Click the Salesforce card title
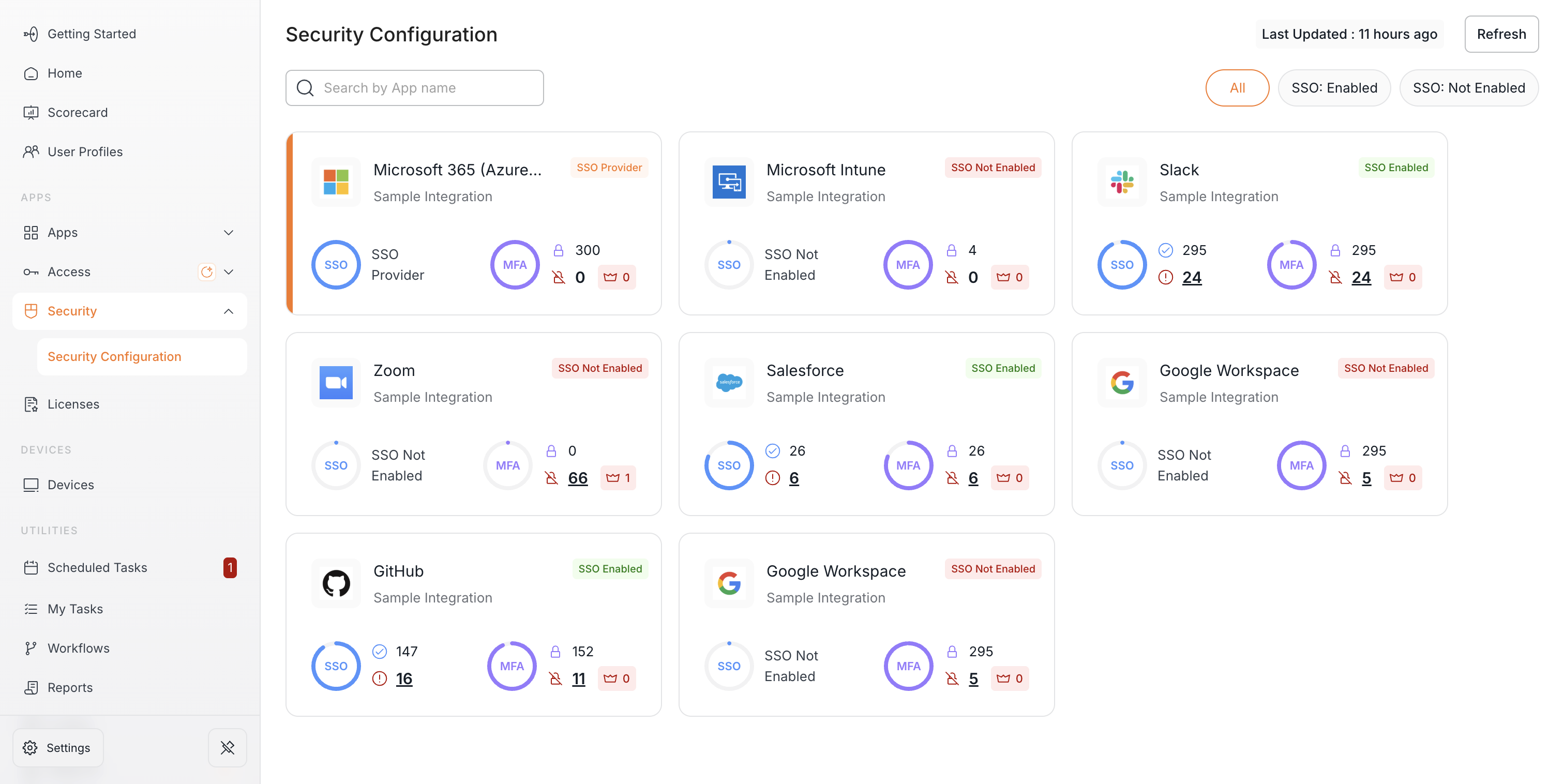Viewport: 1564px width, 784px height. coord(805,370)
